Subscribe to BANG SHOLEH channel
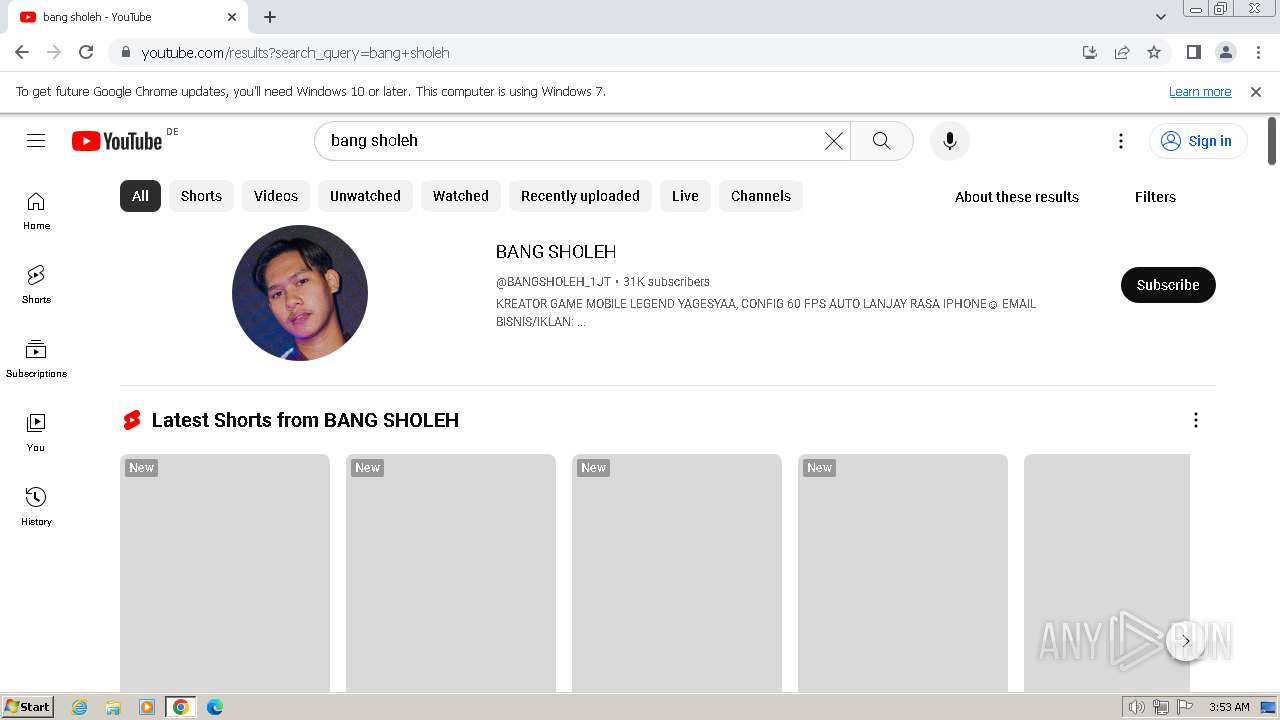The image size is (1280, 720). coord(1168,285)
